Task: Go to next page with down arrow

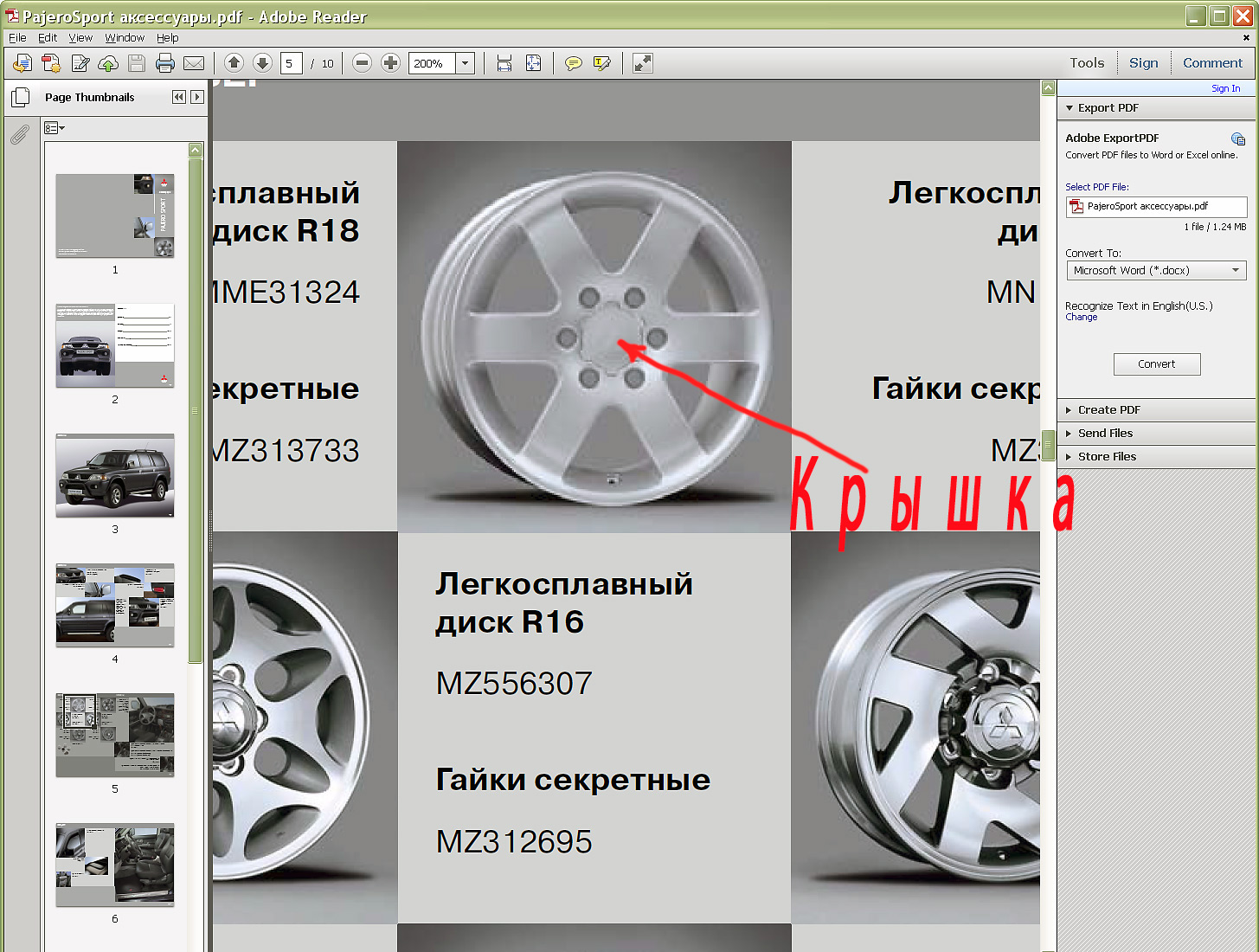Action: [x=262, y=63]
